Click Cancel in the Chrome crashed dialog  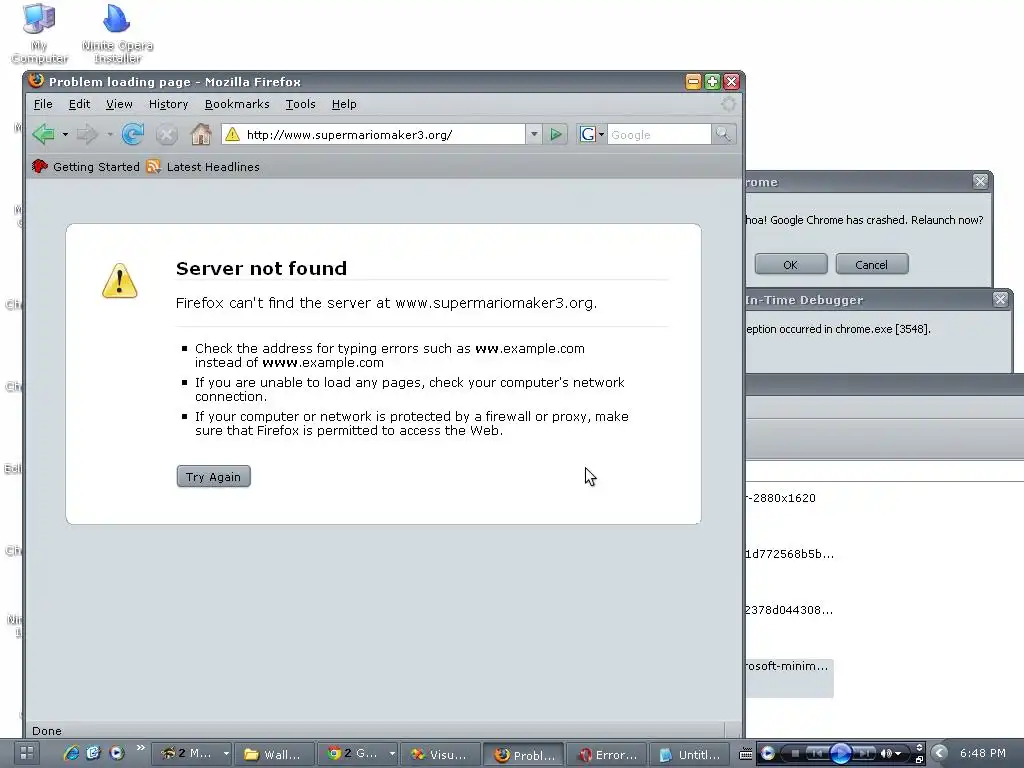872,264
